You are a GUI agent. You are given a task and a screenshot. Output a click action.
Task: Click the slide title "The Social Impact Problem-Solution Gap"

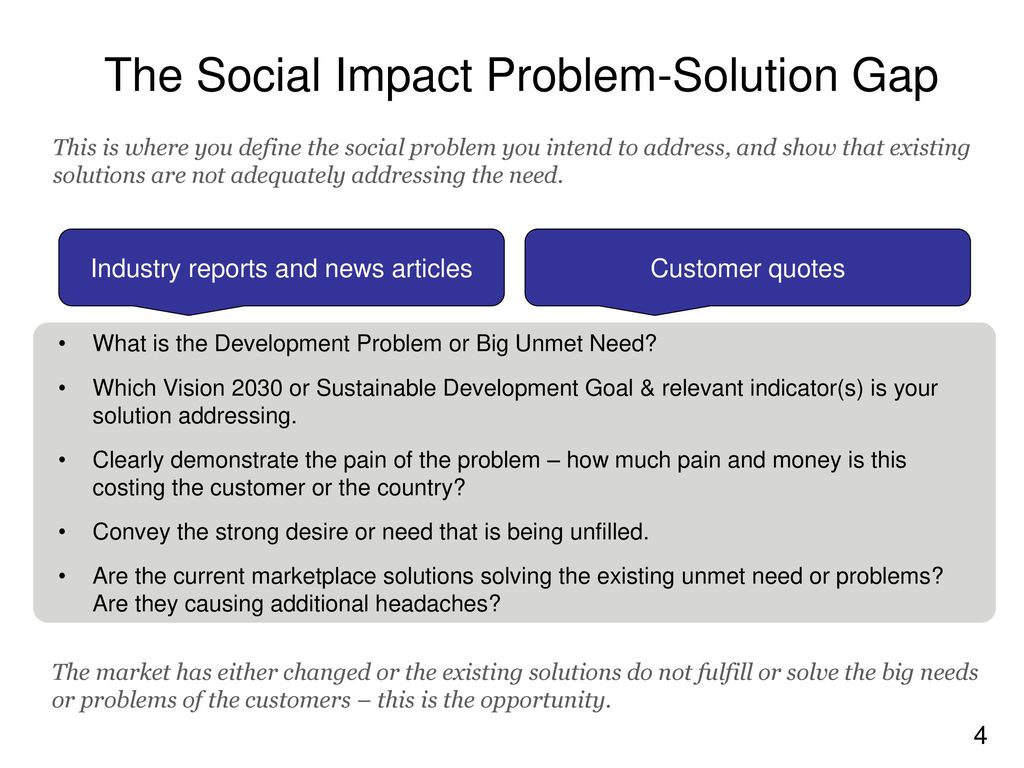point(521,76)
